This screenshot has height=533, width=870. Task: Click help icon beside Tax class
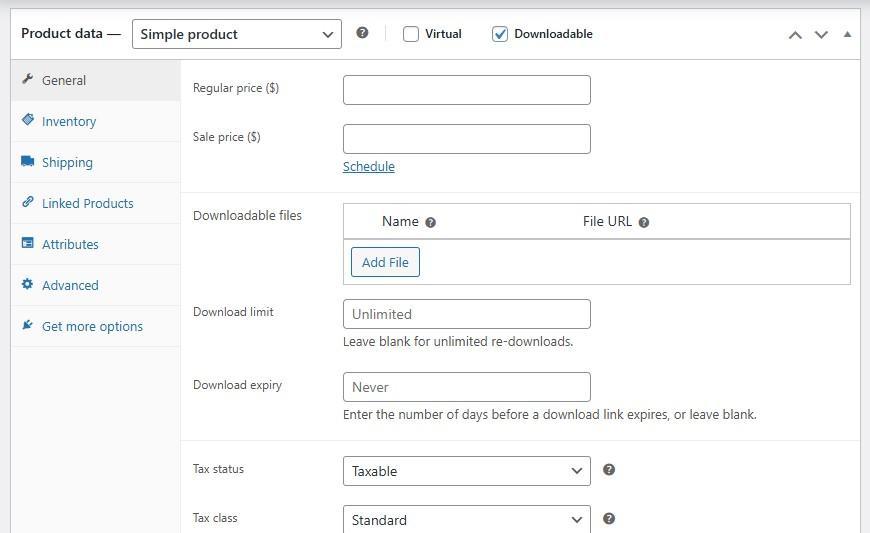click(x=609, y=519)
